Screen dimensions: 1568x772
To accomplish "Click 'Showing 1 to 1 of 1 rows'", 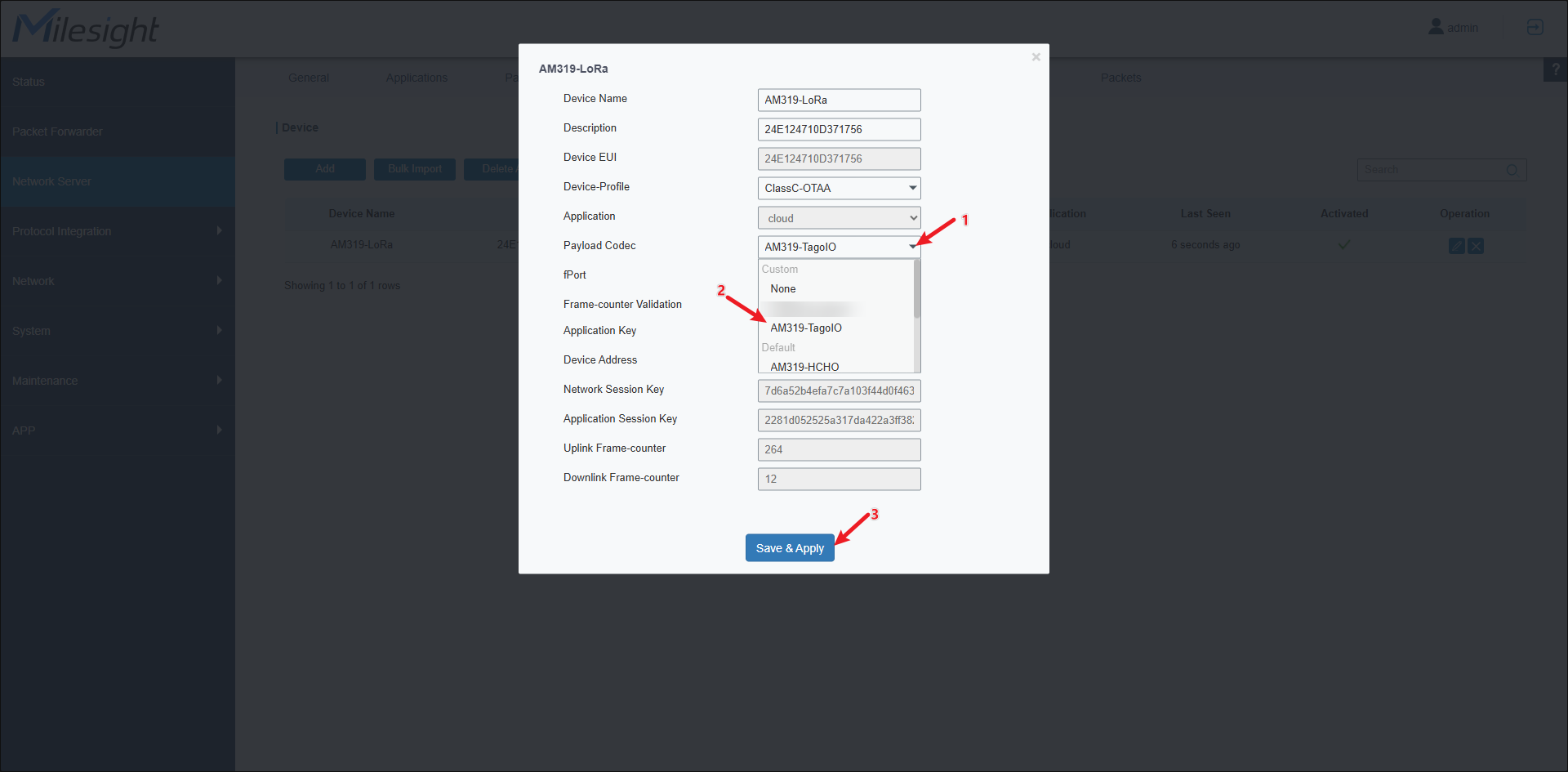I will pyautogui.click(x=342, y=285).
